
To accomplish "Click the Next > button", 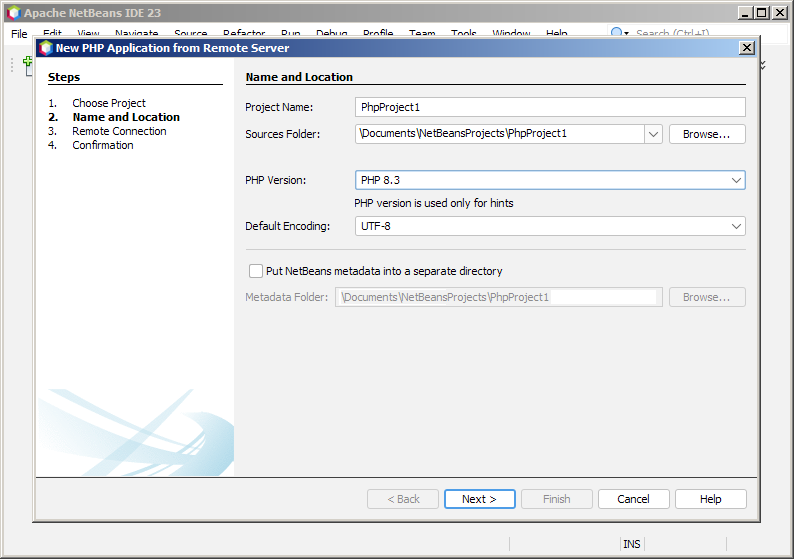I will click(x=479, y=499).
